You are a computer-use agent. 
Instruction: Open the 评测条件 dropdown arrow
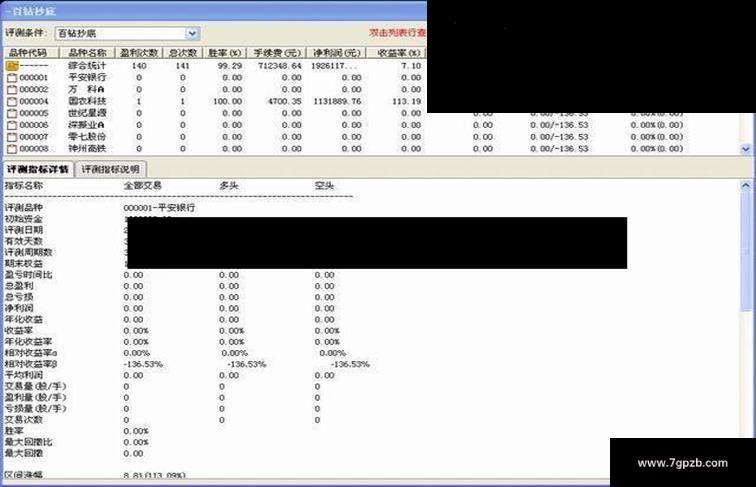click(192, 33)
